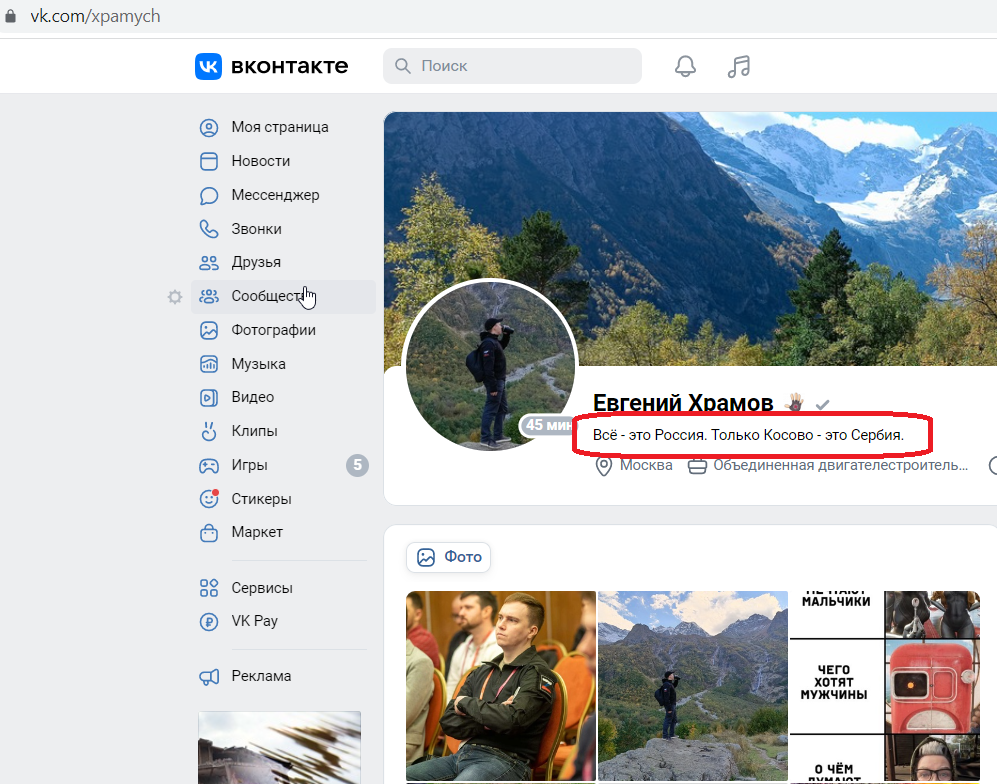Click the ВКОНТАКТЕ wordmark link

click(289, 66)
